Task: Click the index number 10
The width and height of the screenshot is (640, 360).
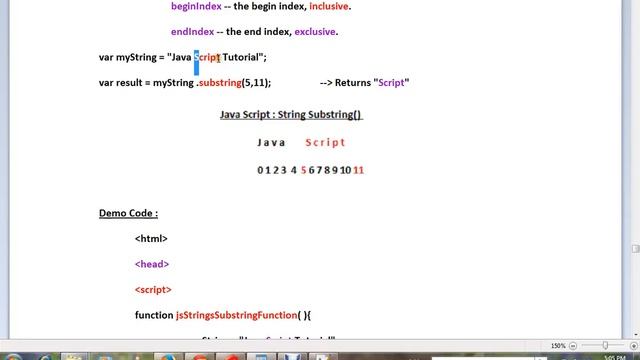Action: tap(345, 170)
